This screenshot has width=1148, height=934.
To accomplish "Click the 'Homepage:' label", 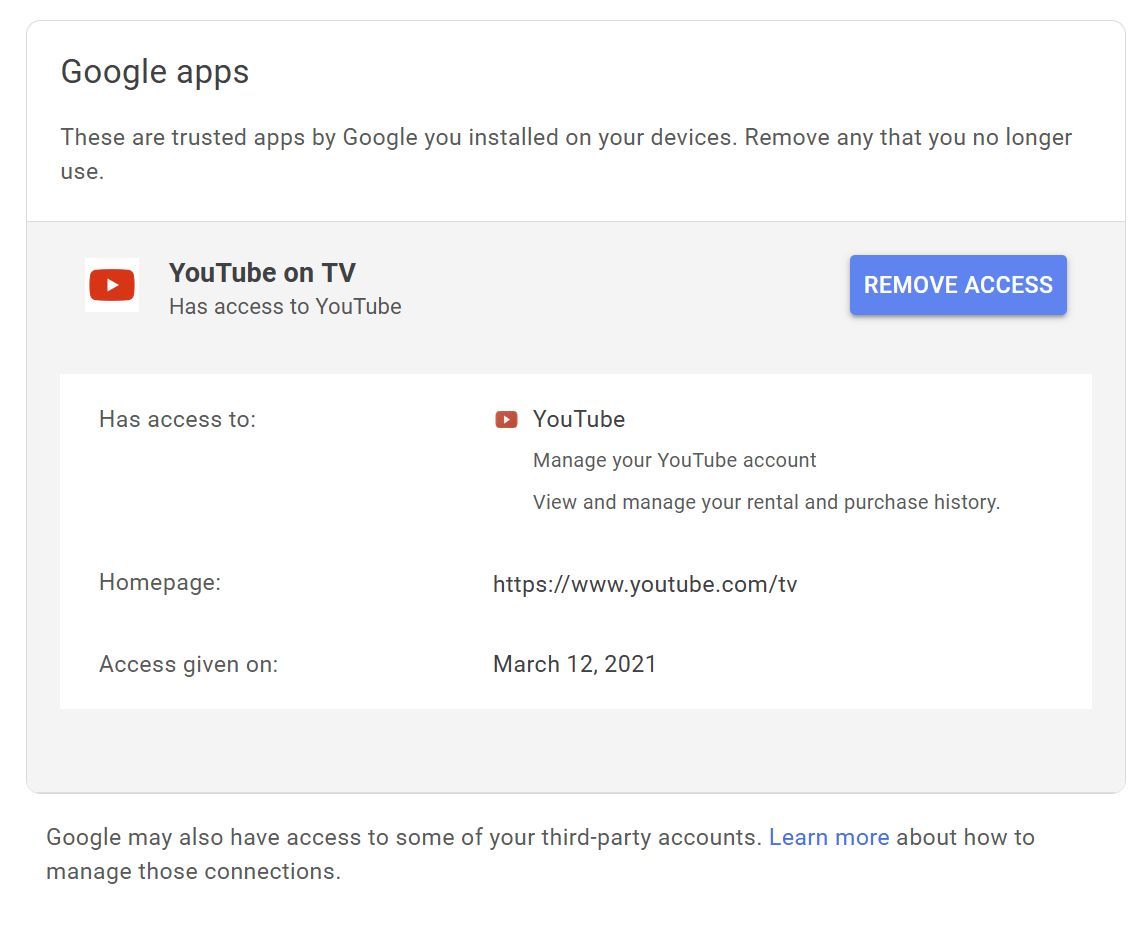I will [x=160, y=583].
